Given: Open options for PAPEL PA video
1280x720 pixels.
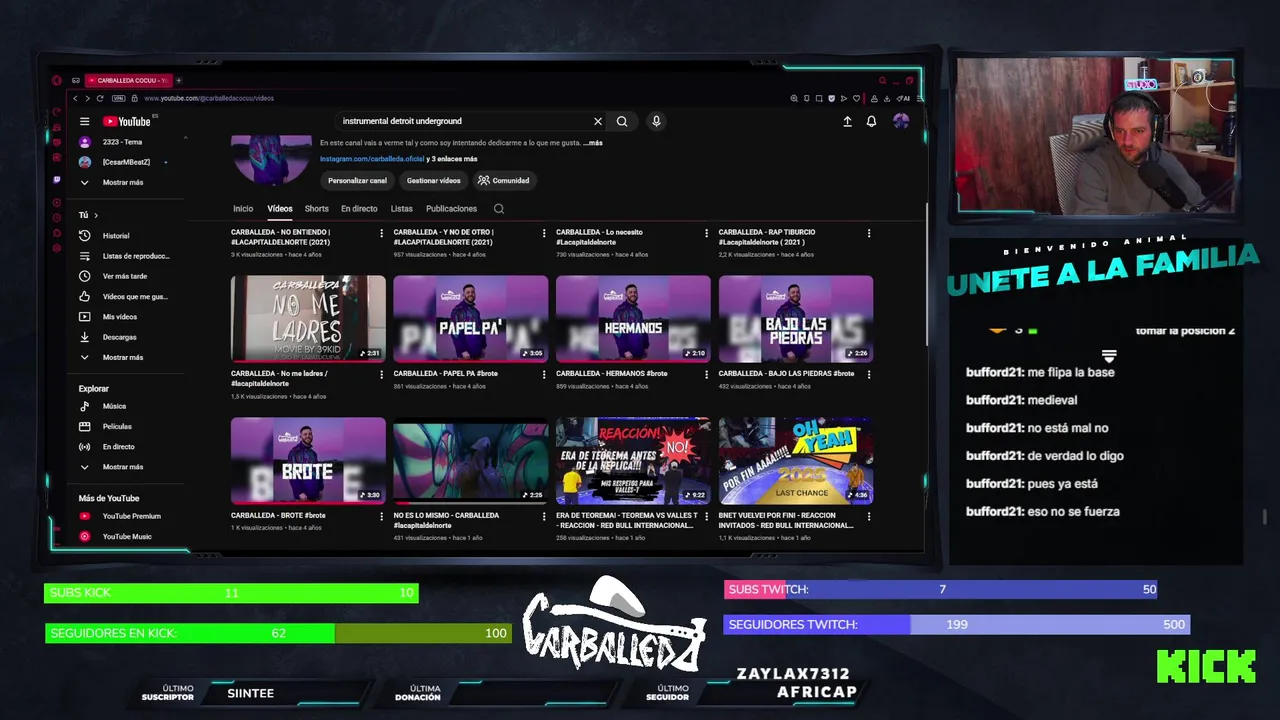Looking at the screenshot, I should [x=544, y=374].
